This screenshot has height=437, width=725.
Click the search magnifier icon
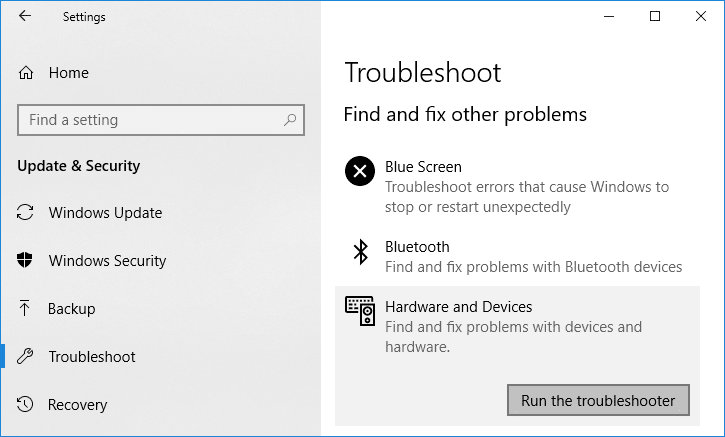(290, 120)
